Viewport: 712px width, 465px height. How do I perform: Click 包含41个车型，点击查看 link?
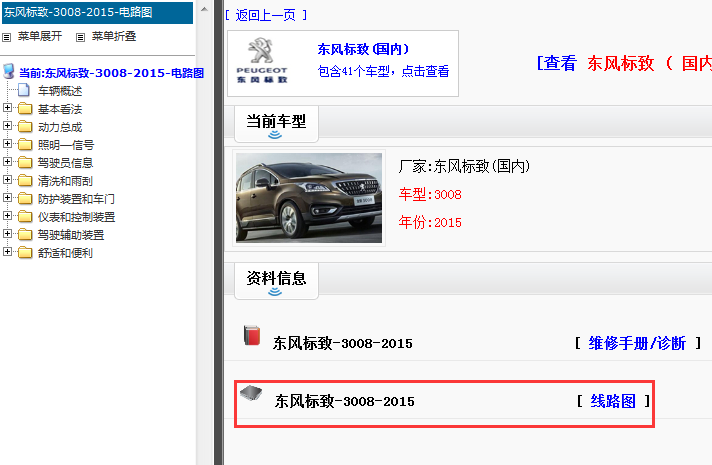(383, 71)
